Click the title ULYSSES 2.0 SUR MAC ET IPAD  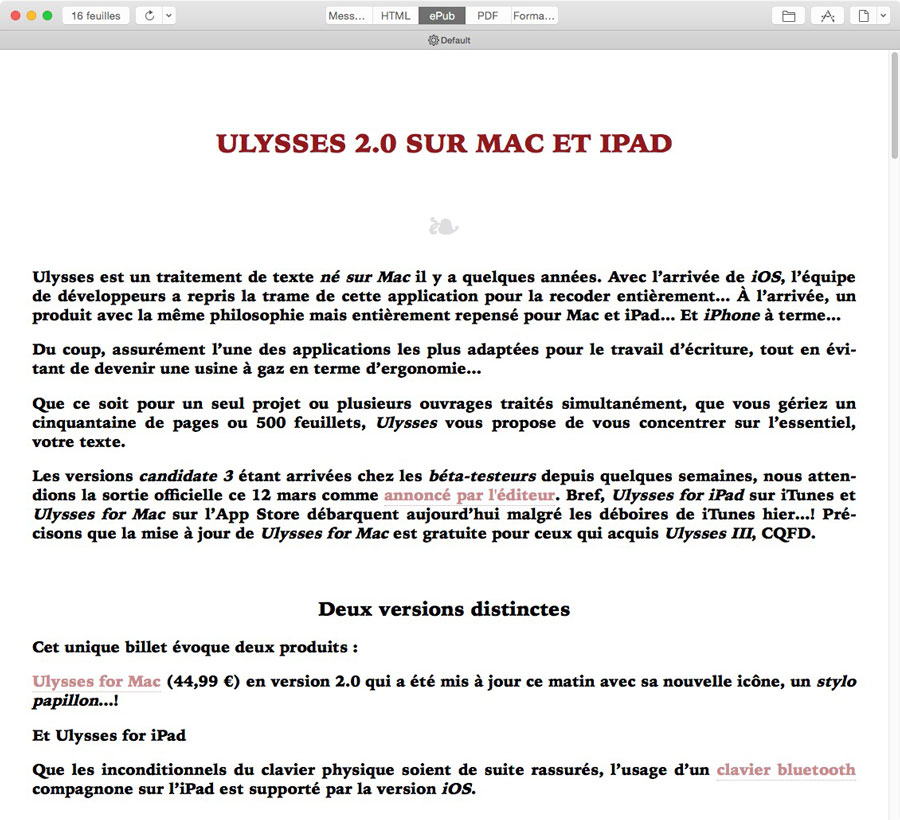[444, 143]
